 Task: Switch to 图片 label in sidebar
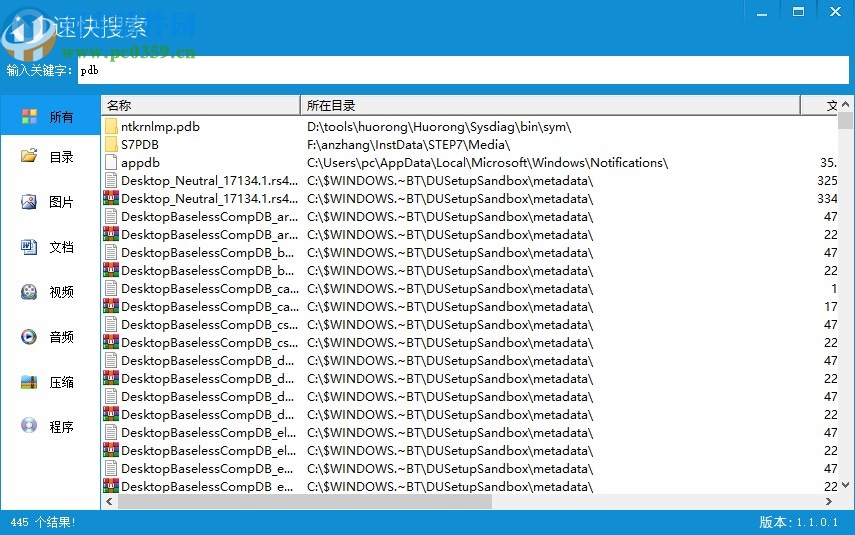coord(61,202)
